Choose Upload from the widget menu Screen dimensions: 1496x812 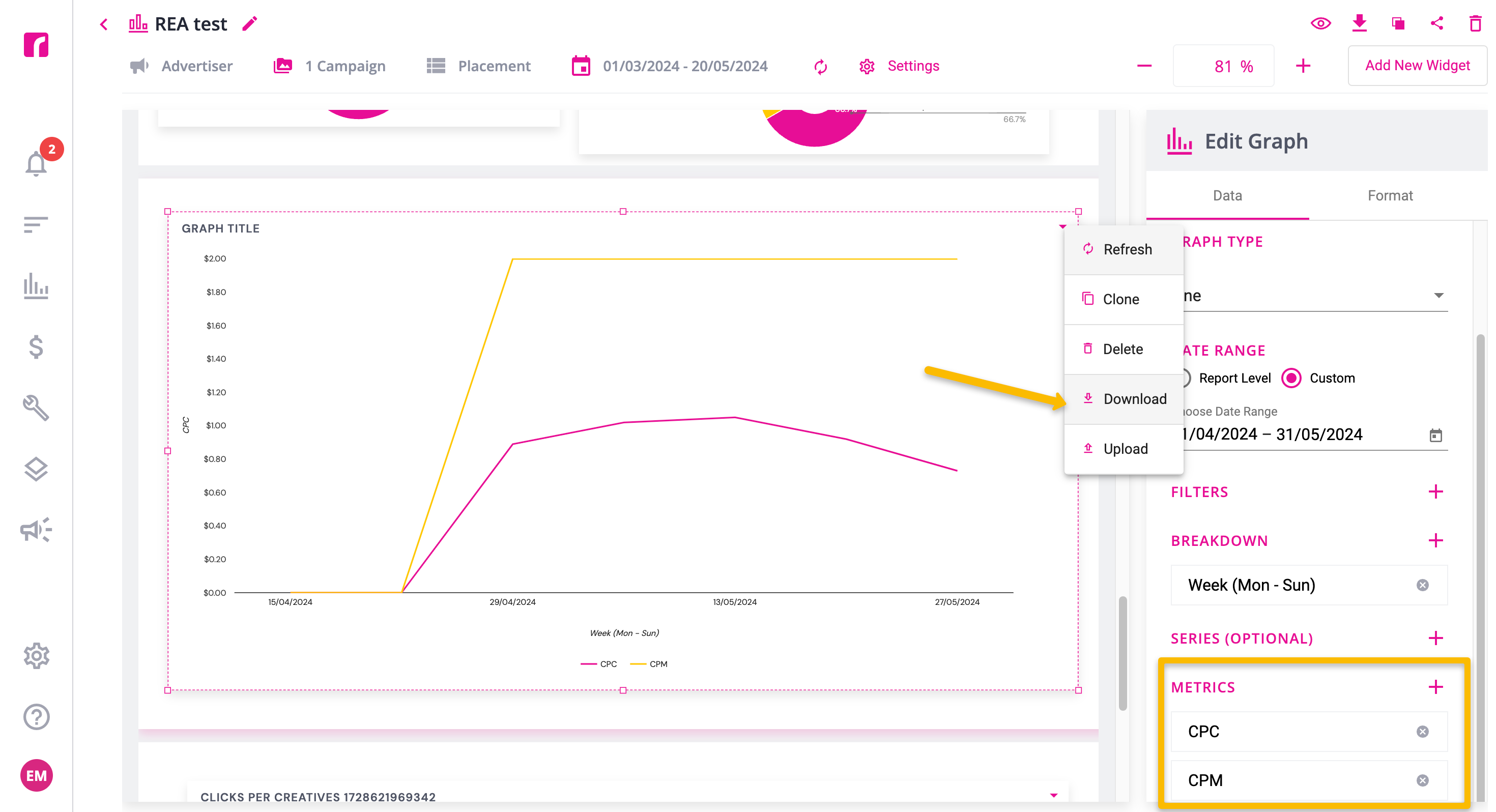pyautogui.click(x=1123, y=449)
